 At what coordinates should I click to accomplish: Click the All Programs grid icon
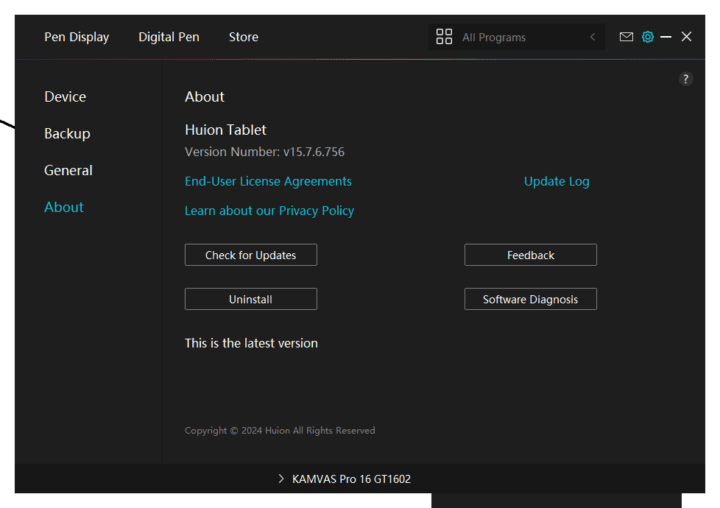[x=444, y=37]
